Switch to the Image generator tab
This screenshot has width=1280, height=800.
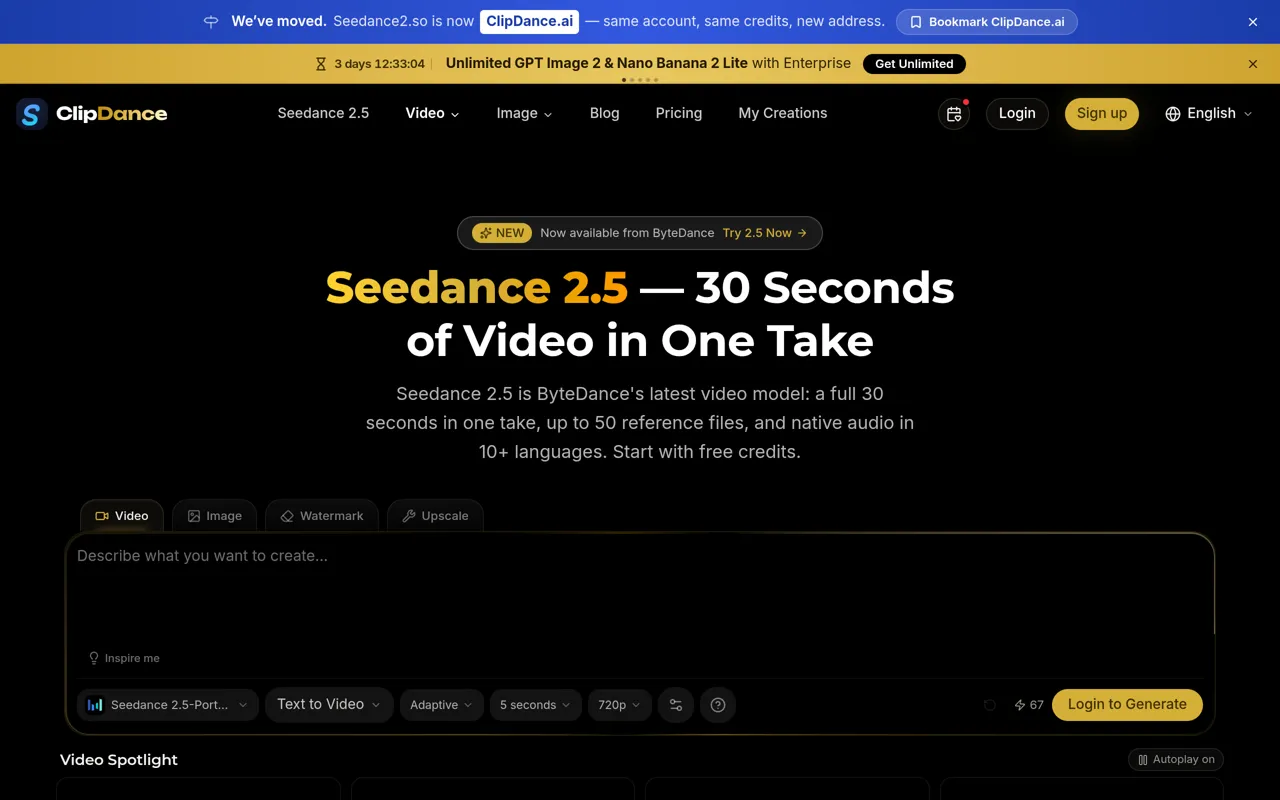(x=214, y=516)
